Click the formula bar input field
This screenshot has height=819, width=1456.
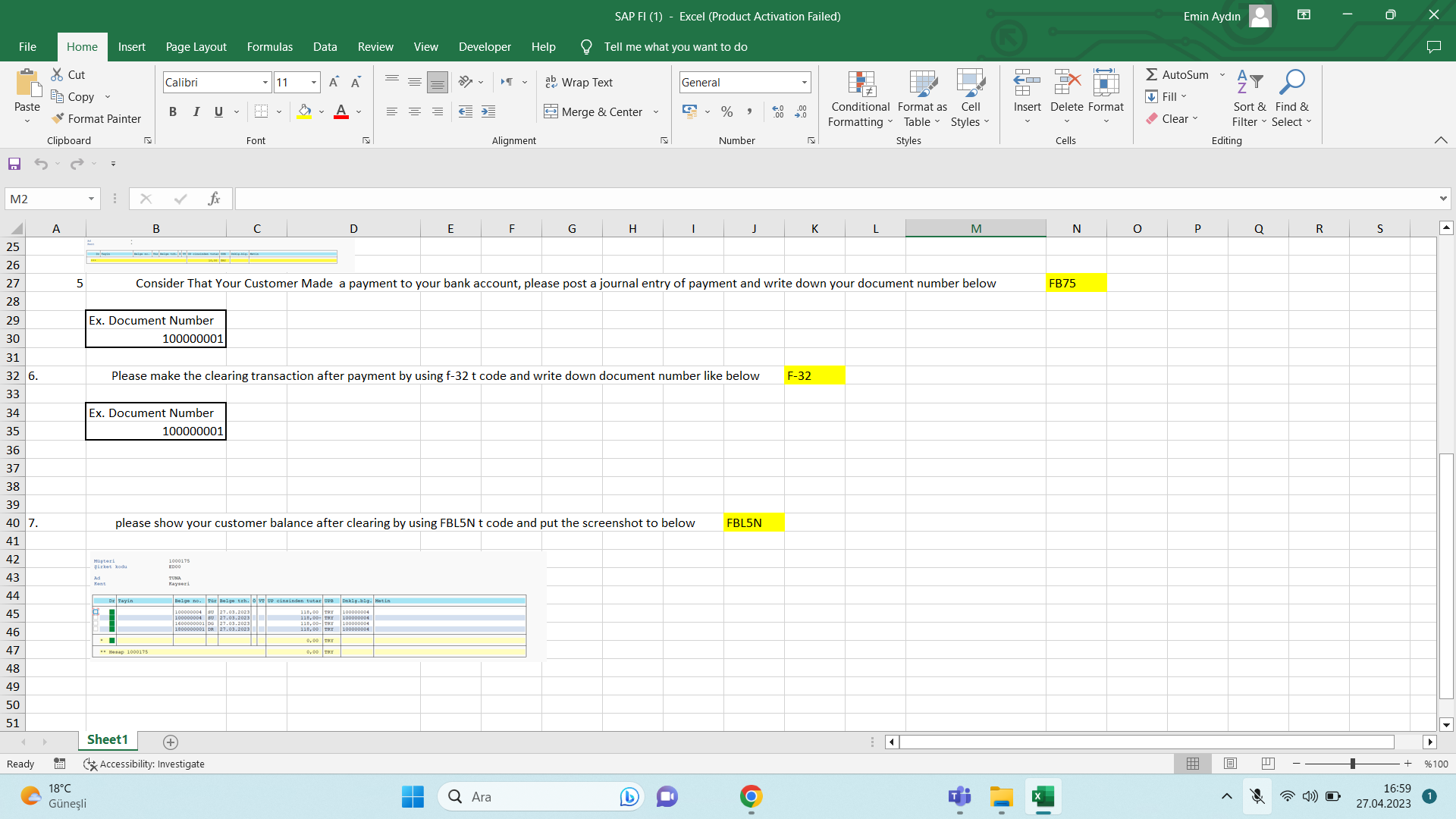[x=836, y=199]
